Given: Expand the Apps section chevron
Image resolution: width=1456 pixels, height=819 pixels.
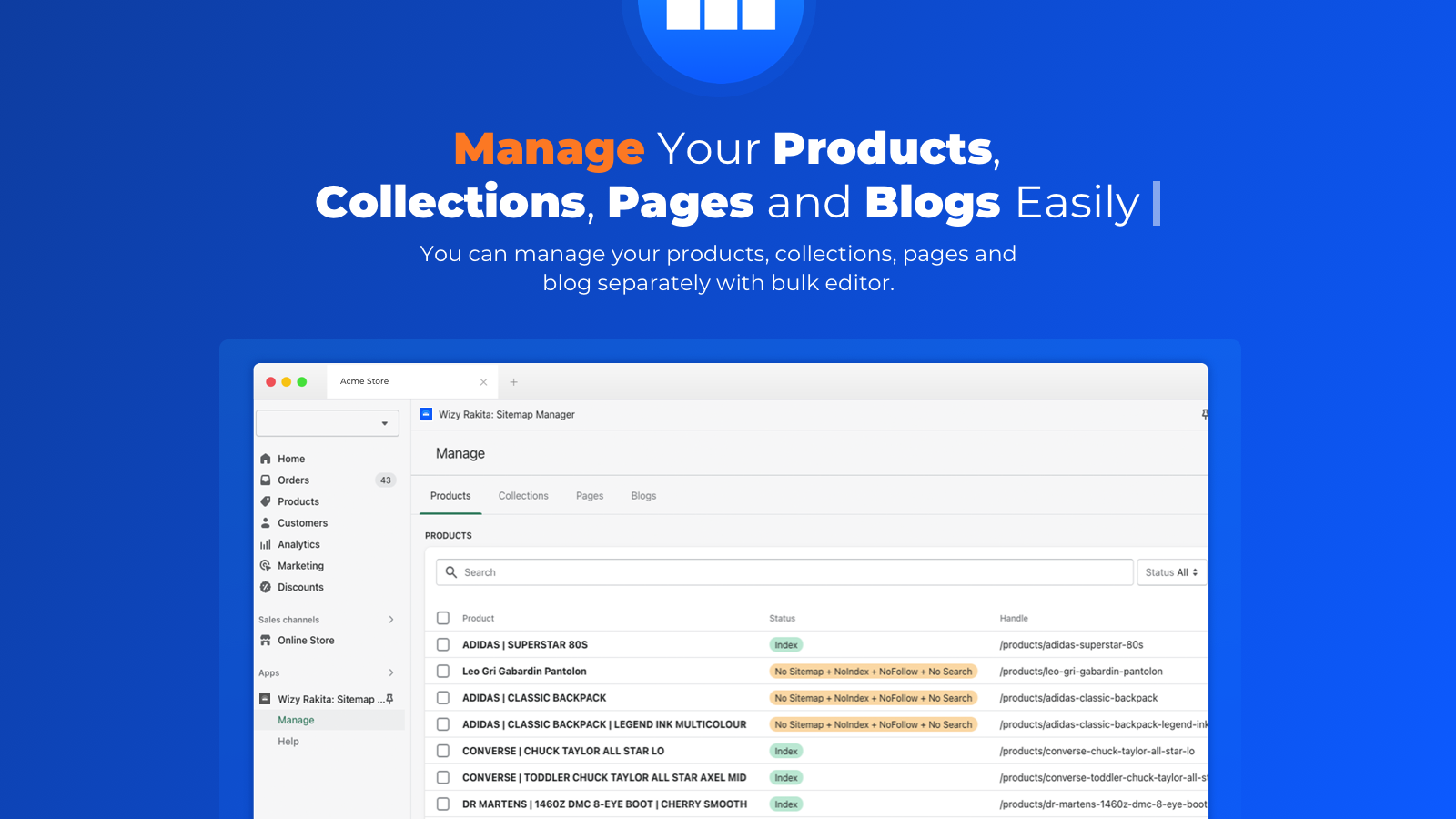Looking at the screenshot, I should coord(391,672).
